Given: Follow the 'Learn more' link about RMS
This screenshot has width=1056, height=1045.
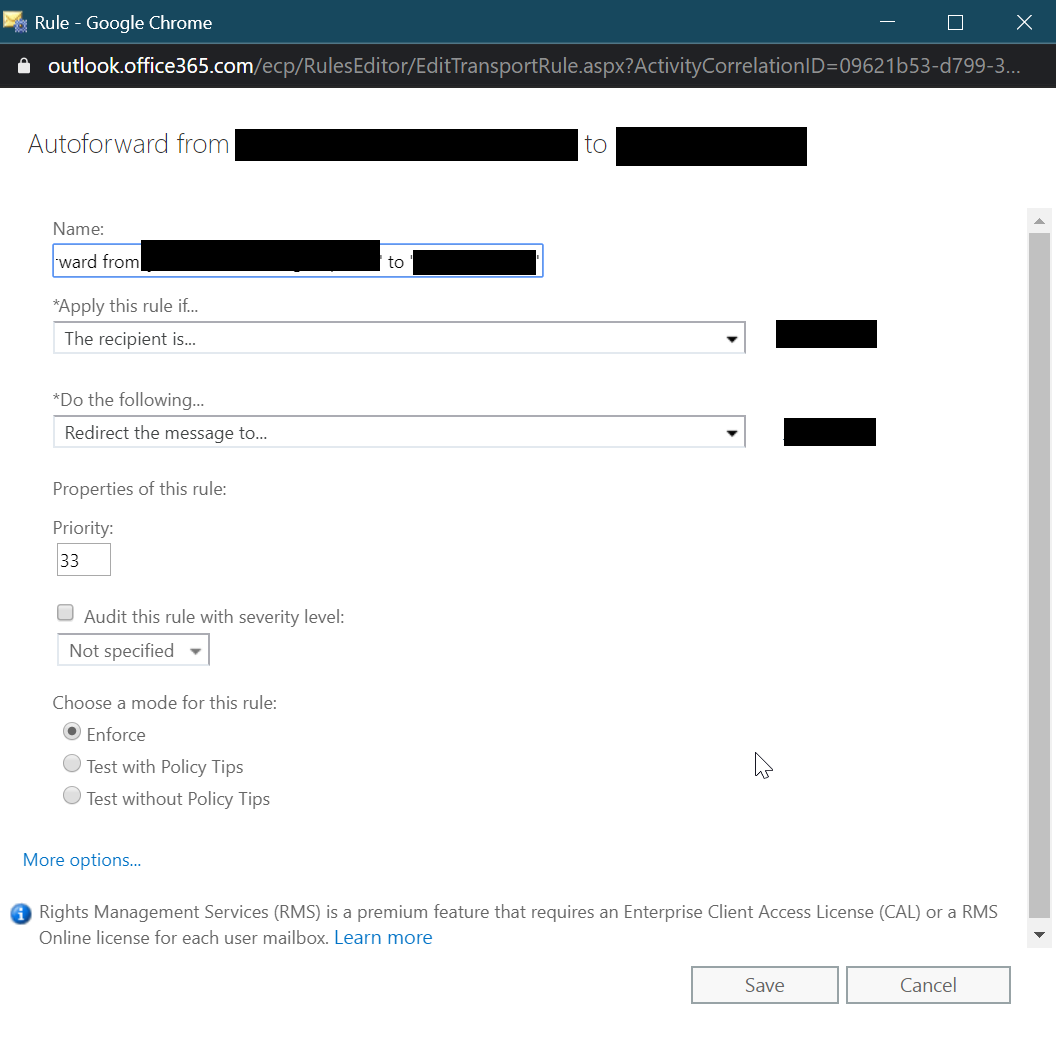Looking at the screenshot, I should point(383,937).
